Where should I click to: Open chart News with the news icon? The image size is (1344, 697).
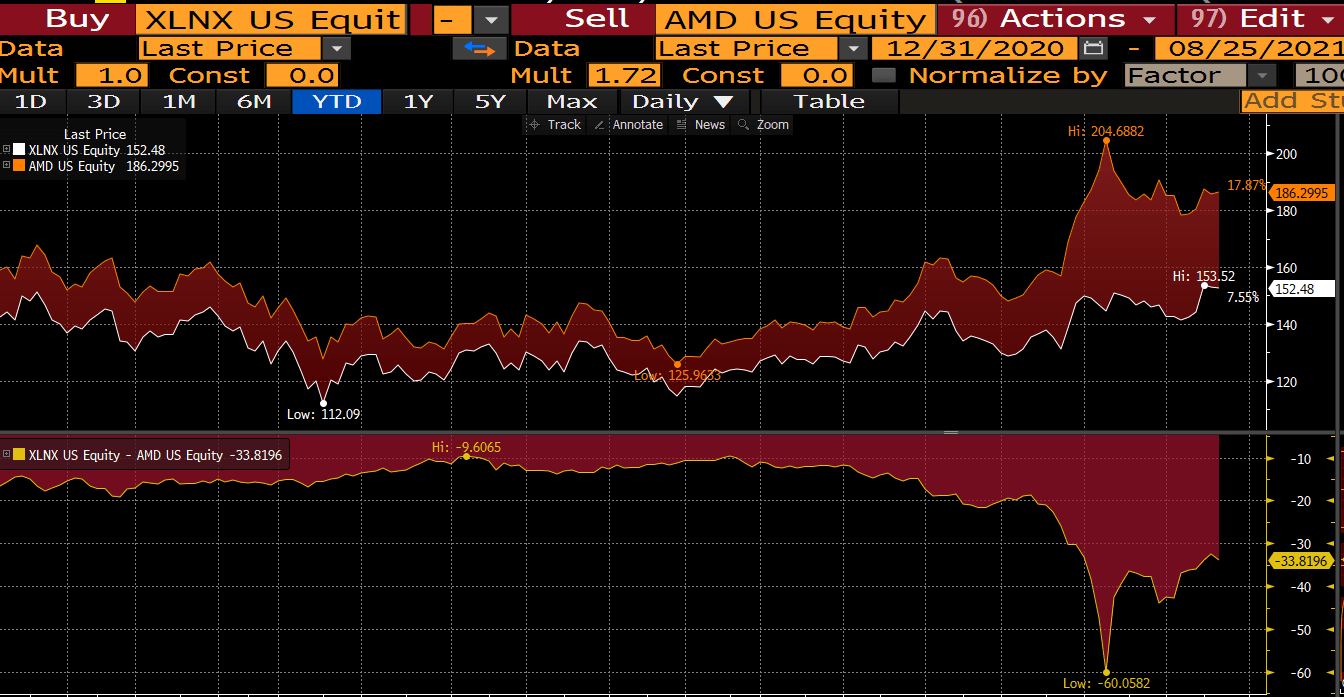pyautogui.click(x=700, y=124)
